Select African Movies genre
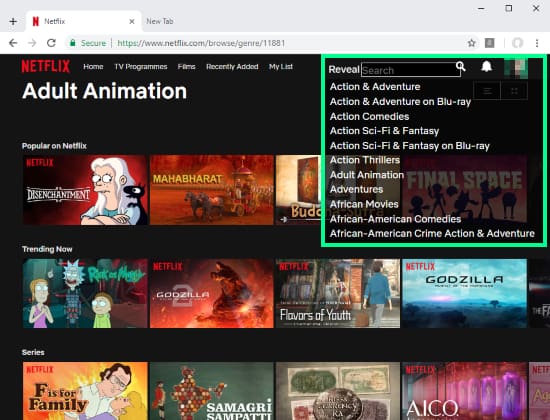Screen dimensions: 550x420 coord(364,204)
